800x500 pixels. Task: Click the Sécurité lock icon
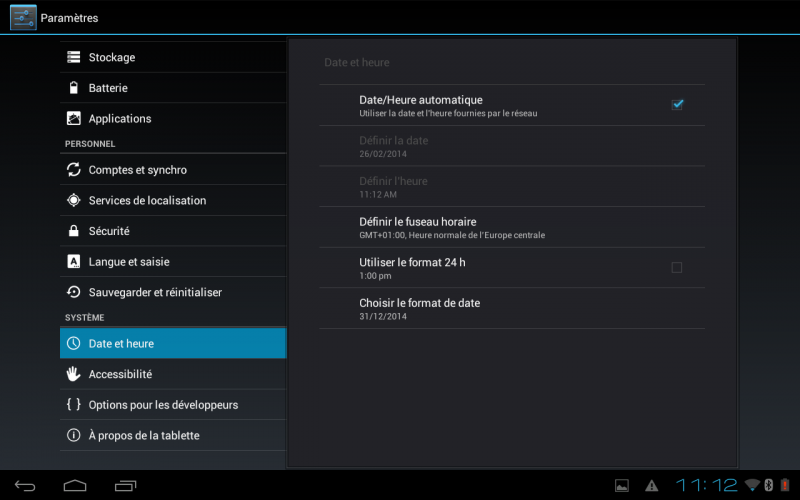point(73,231)
